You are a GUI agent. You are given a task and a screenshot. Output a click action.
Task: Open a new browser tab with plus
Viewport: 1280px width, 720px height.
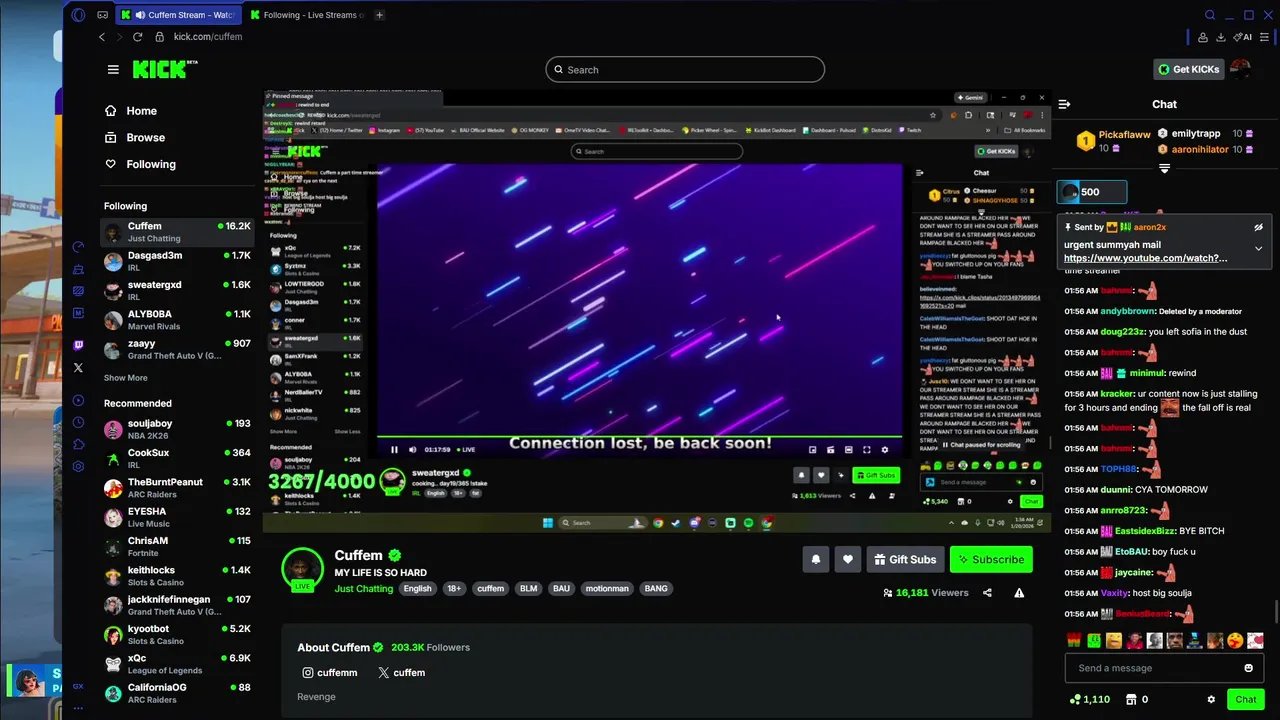click(x=380, y=15)
